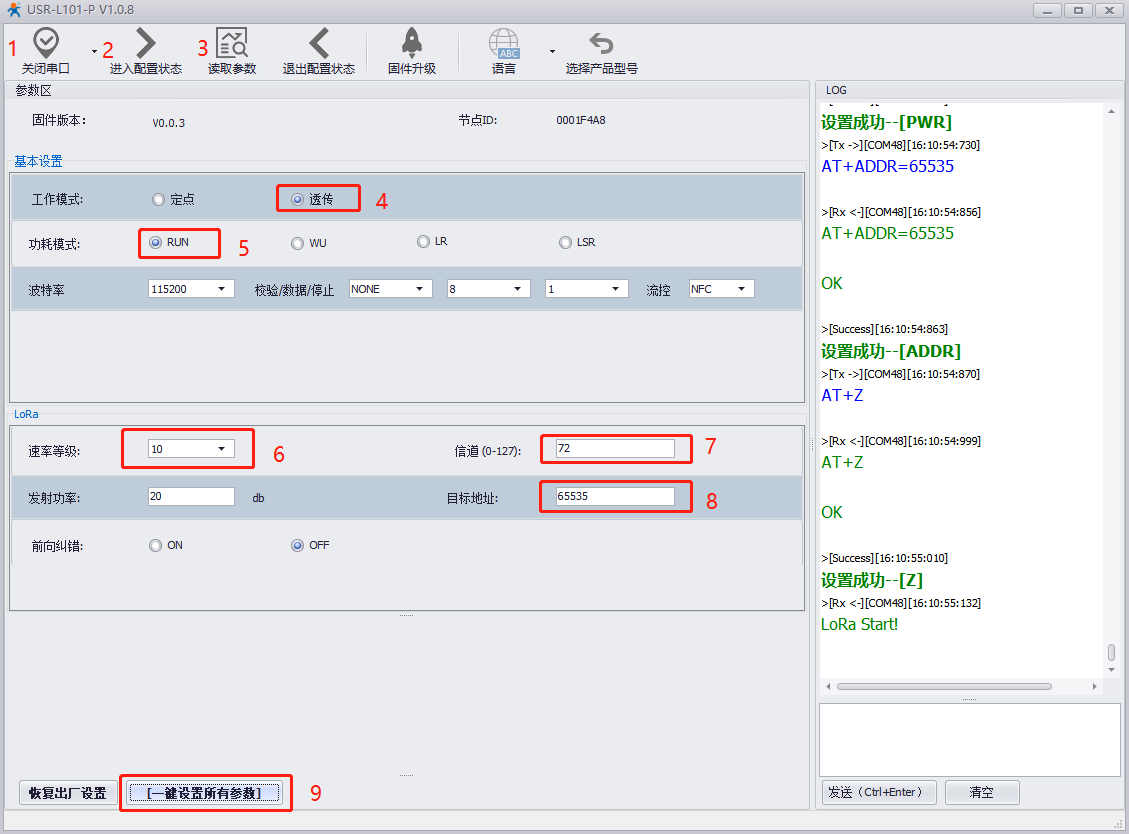This screenshot has width=1129, height=834.
Task: Select the LSR power mode radio button
Action: tap(566, 243)
